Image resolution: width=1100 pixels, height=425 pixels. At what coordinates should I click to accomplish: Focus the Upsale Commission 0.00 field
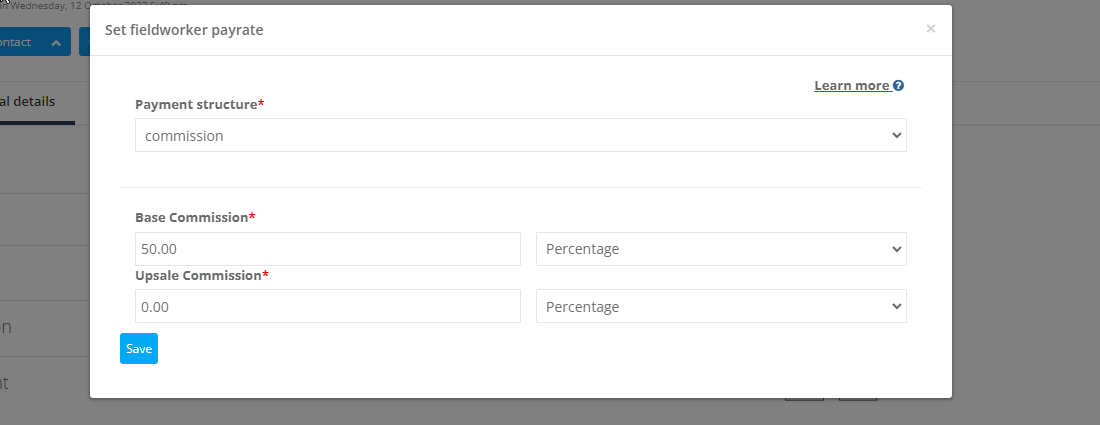[328, 306]
